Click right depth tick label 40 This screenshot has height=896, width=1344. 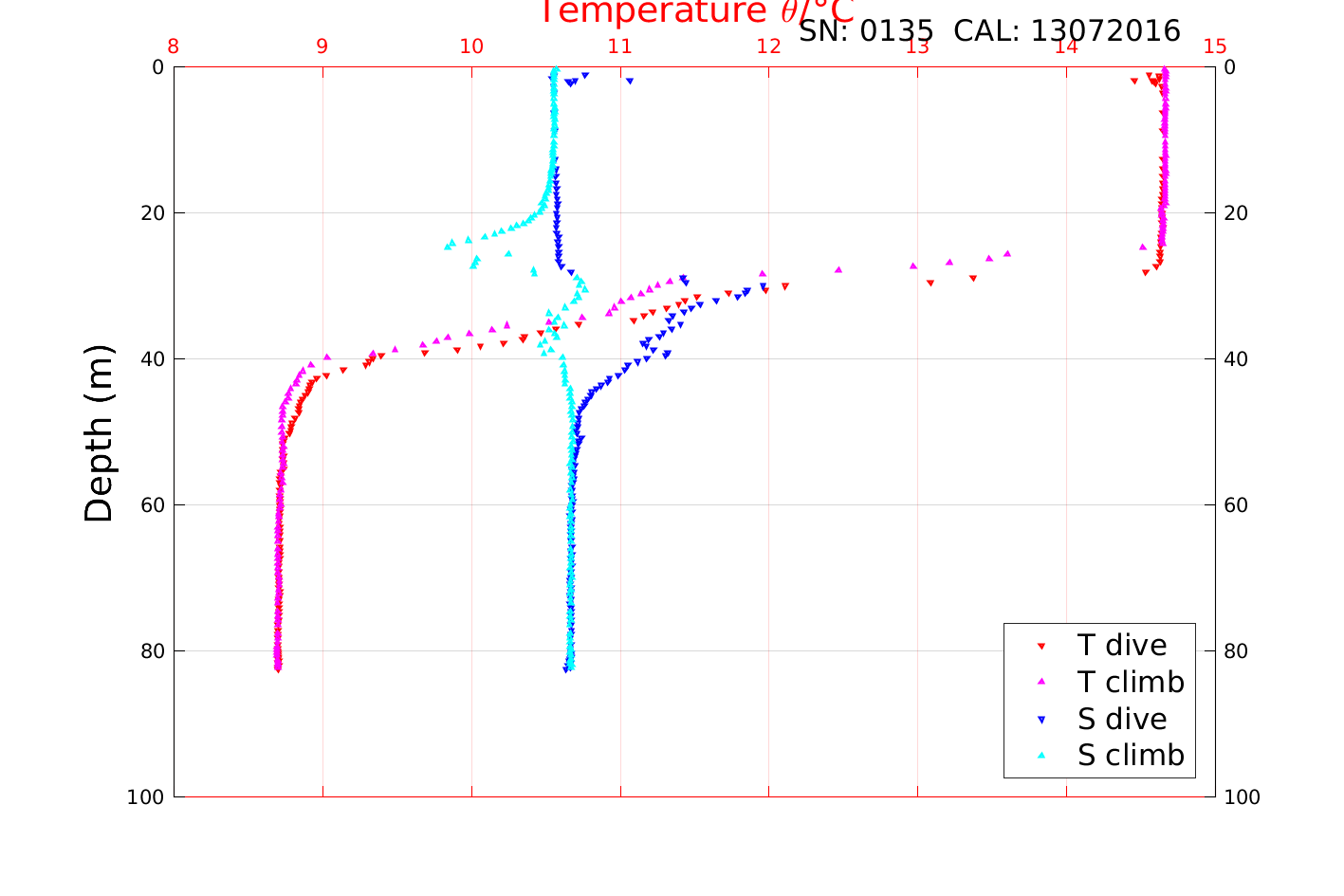1236,359
